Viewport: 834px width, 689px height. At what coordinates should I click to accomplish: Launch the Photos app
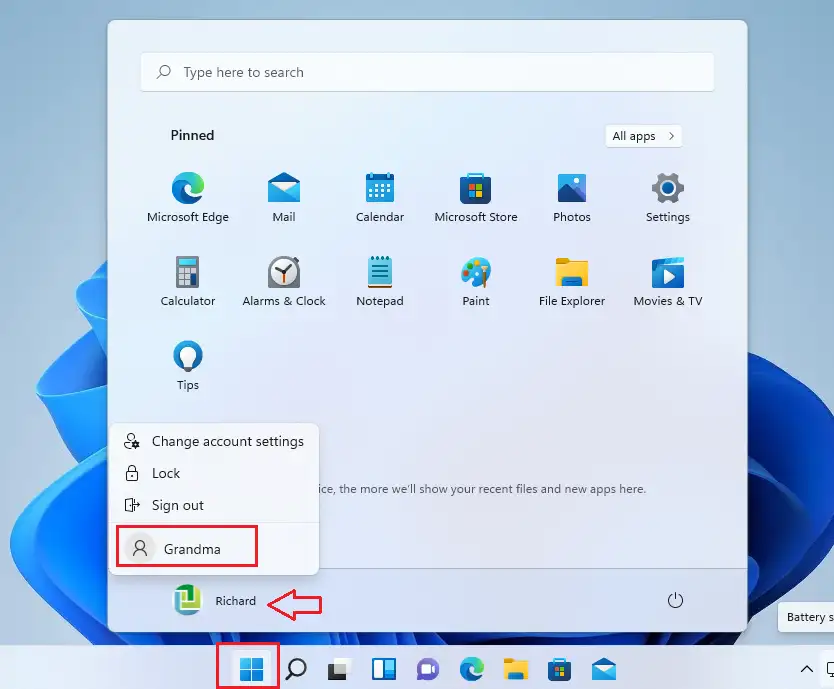pos(572,197)
